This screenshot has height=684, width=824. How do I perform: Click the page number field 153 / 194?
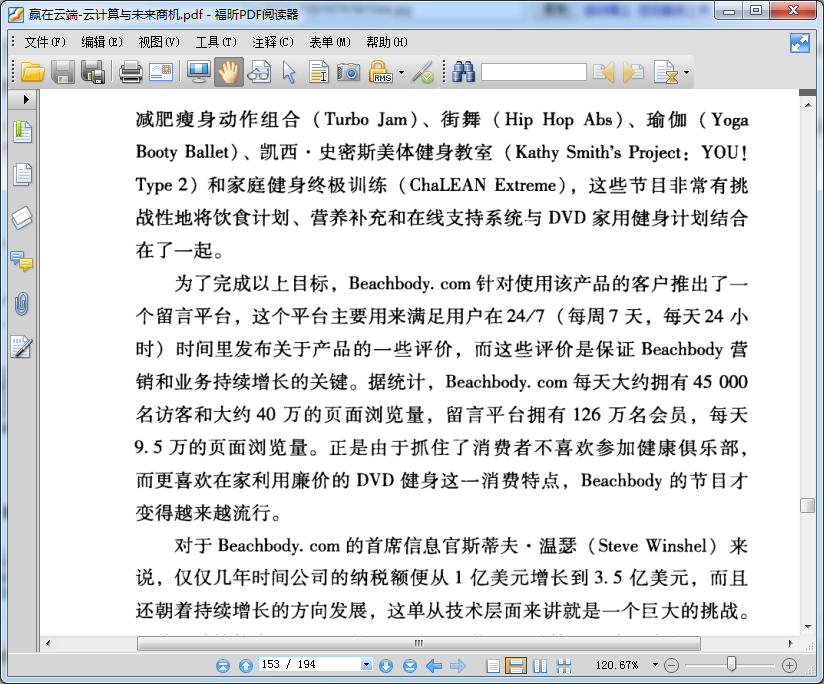point(310,665)
